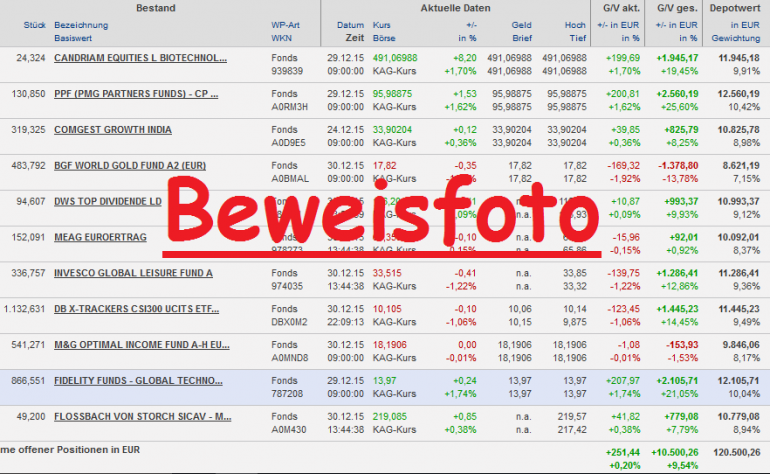
Task: Select total daily gain +251,44
Action: coord(623,452)
